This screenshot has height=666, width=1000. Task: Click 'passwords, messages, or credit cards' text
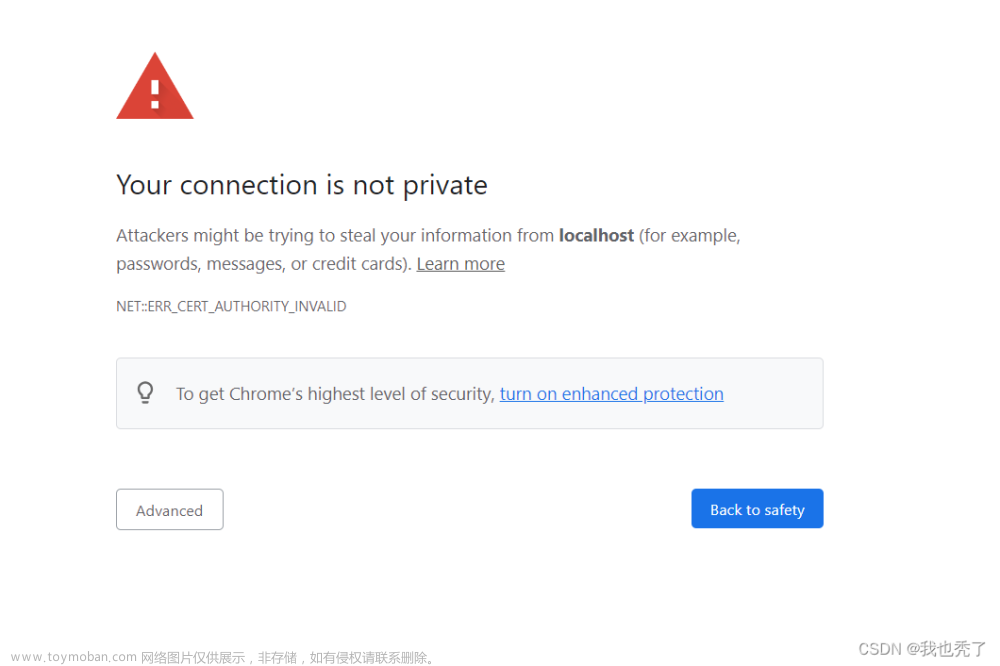pos(263,264)
